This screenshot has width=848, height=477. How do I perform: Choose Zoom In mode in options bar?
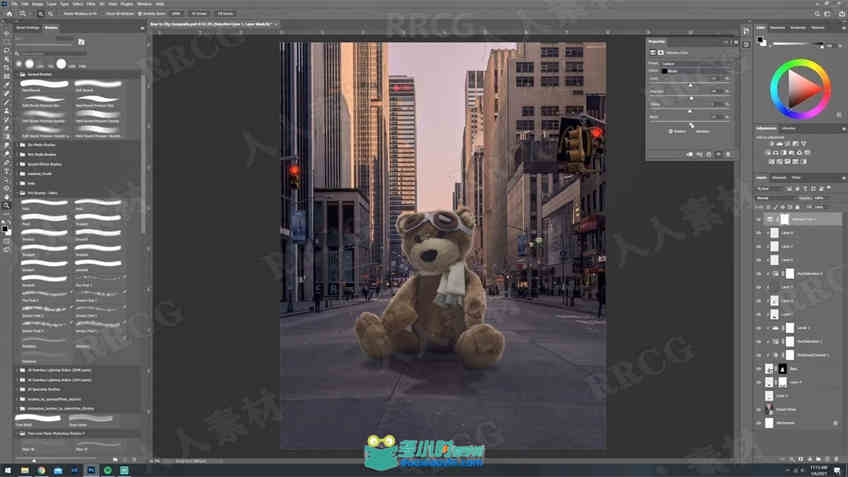[x=41, y=14]
